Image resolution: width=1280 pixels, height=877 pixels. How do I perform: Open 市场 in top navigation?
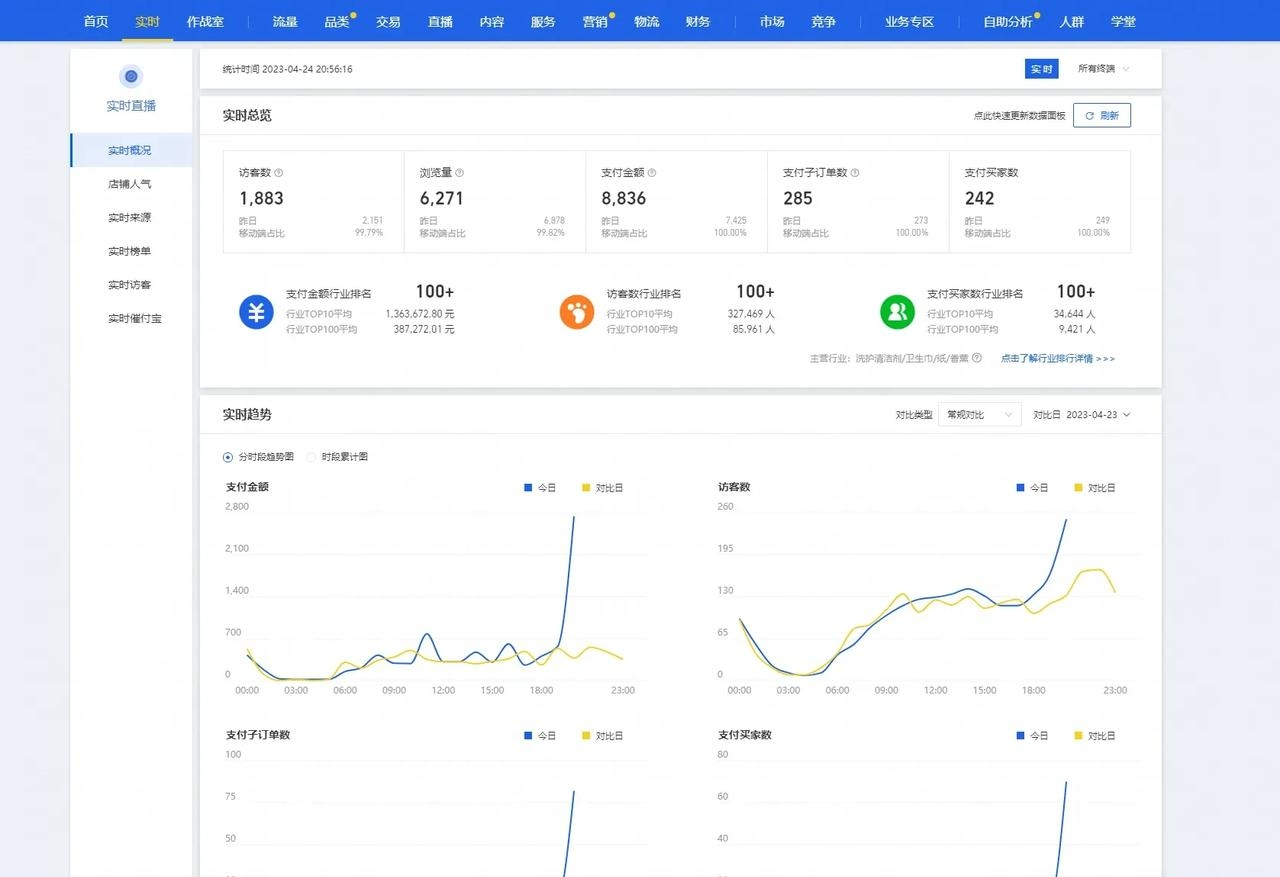click(772, 21)
